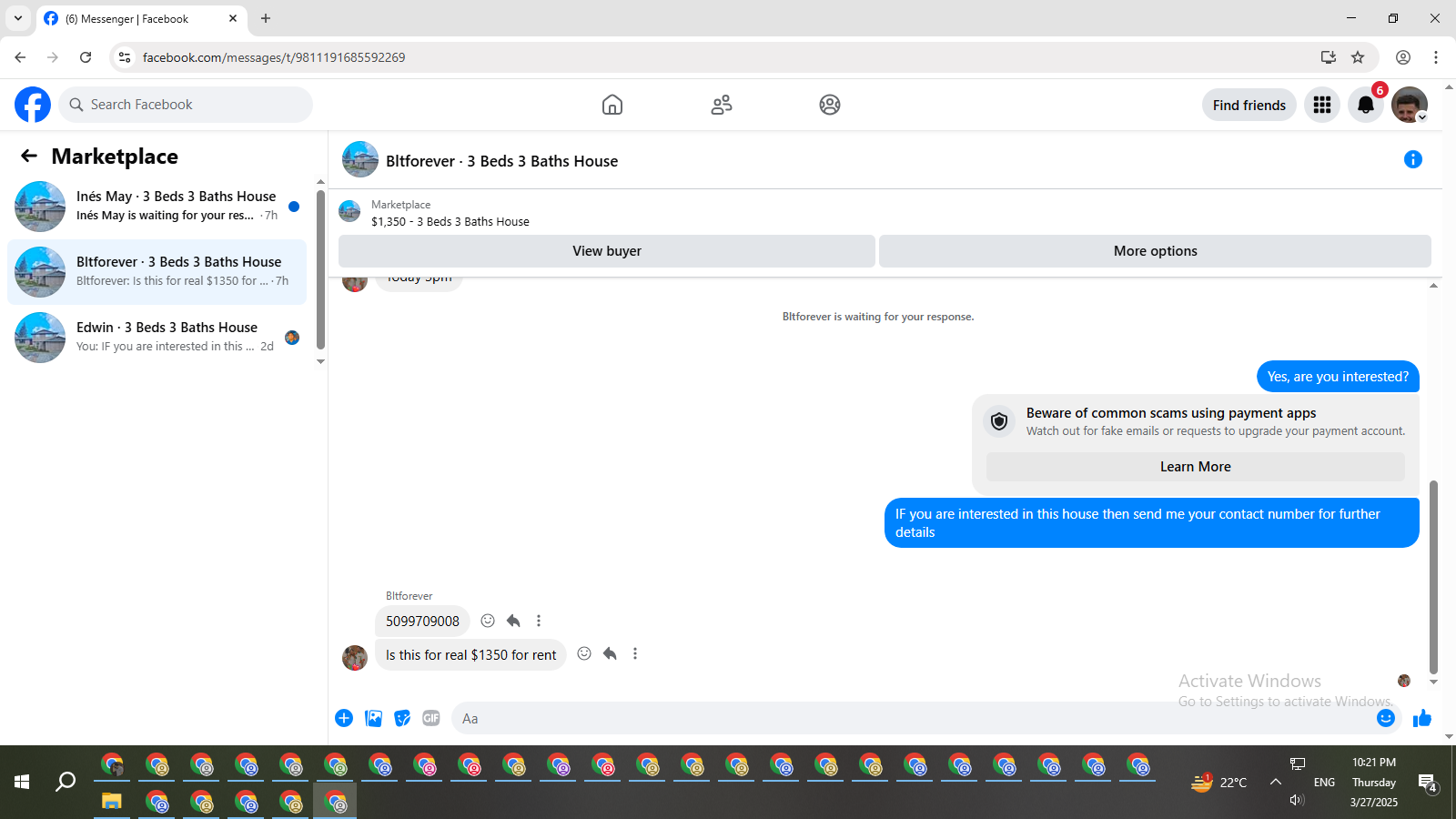Viewport: 1456px width, 819px height.
Task: Click the 22°C weather widget
Action: tap(1219, 782)
